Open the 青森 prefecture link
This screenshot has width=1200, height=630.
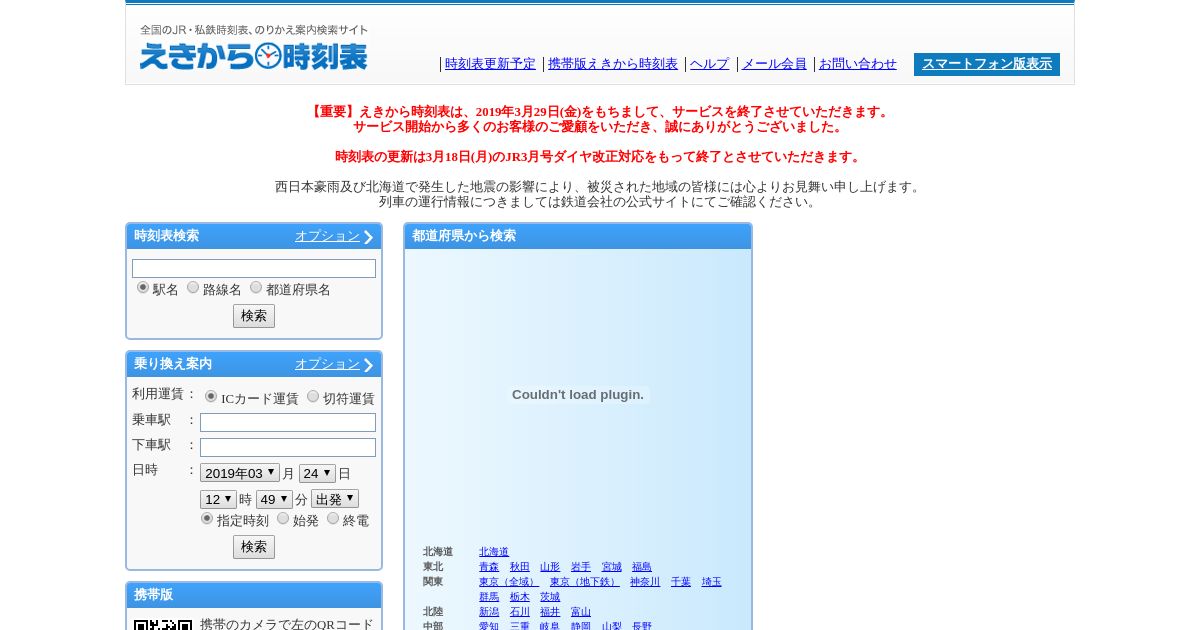click(x=489, y=567)
